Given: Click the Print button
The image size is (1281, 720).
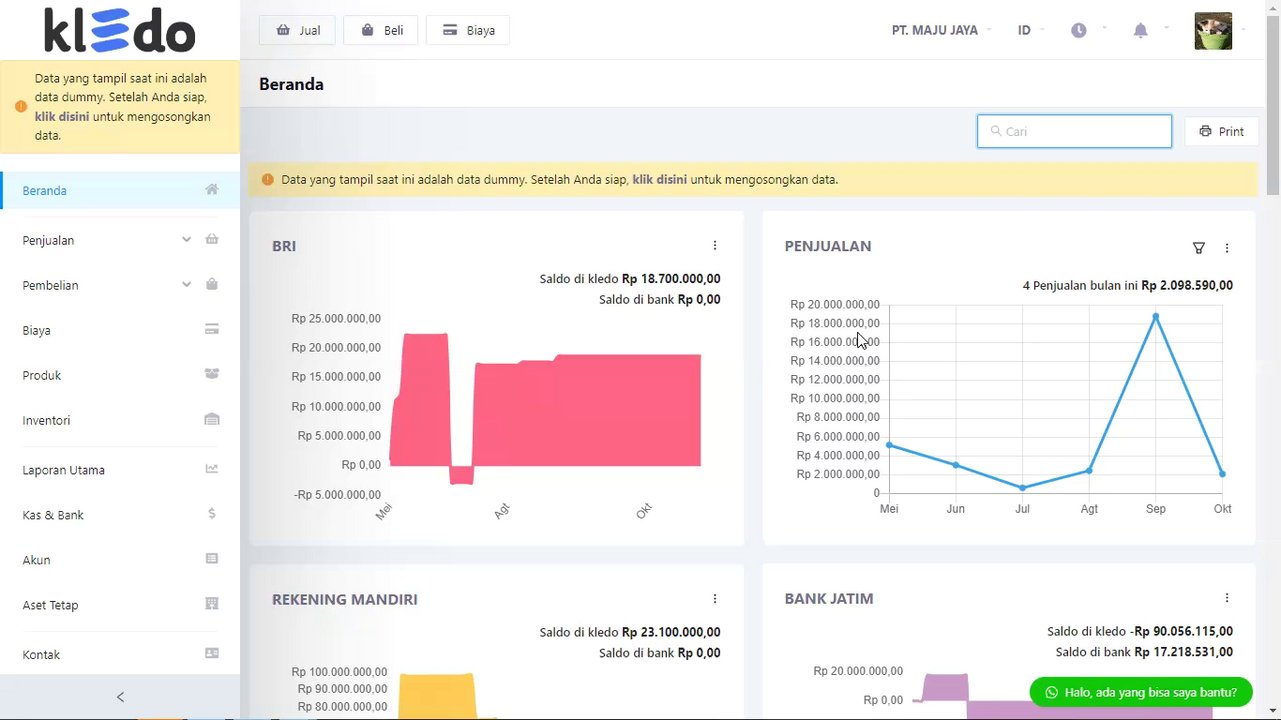Looking at the screenshot, I should [1221, 131].
